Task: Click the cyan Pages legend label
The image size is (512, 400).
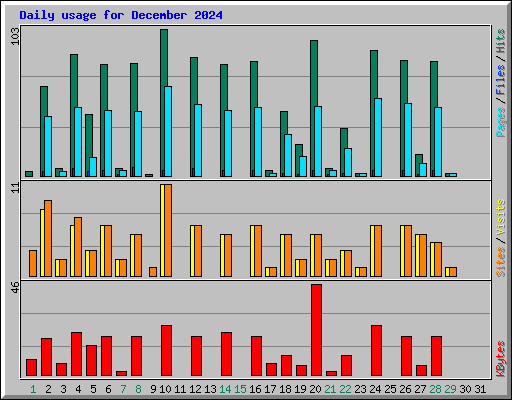Action: pos(500,122)
